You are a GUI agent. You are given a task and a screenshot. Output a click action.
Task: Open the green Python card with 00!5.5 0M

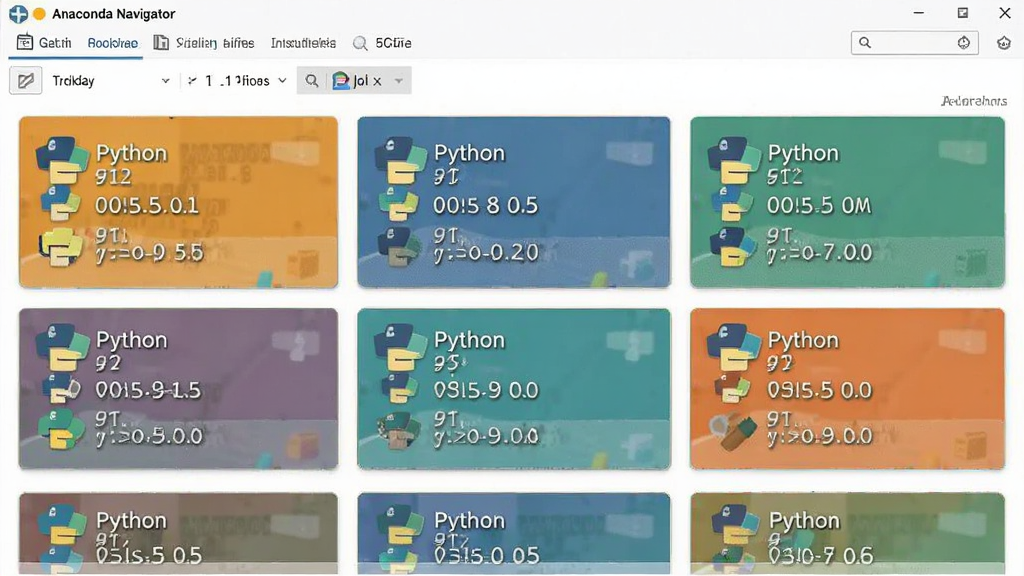pyautogui.click(x=847, y=202)
